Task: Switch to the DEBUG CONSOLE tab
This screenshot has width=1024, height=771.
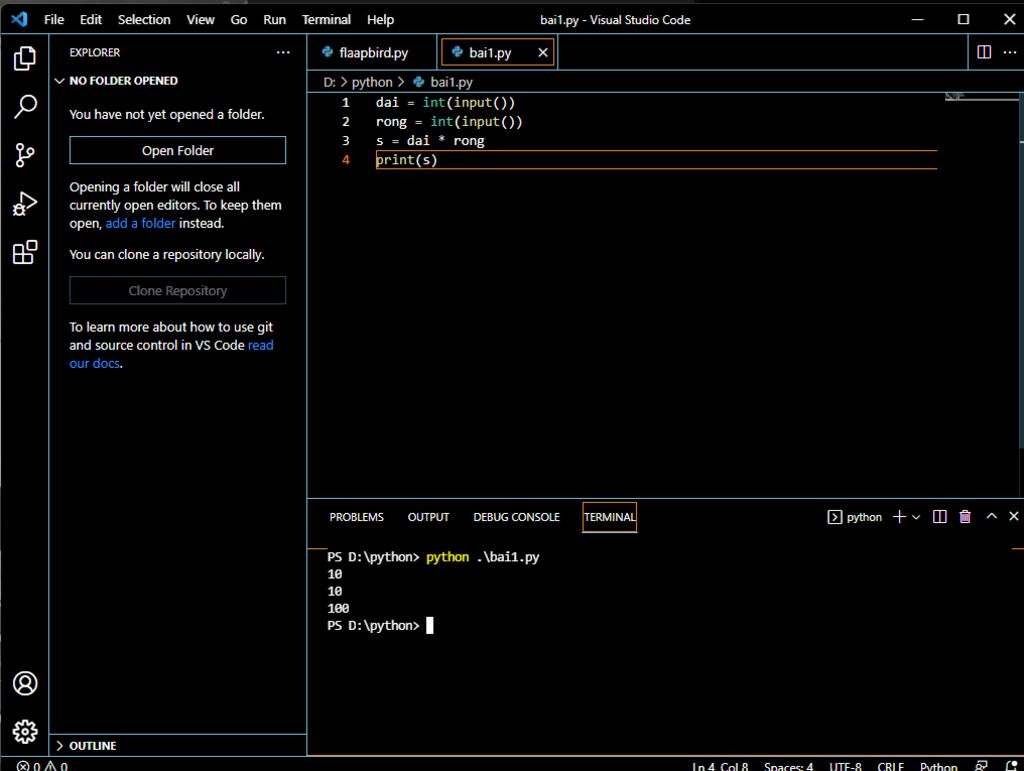Action: (x=517, y=517)
